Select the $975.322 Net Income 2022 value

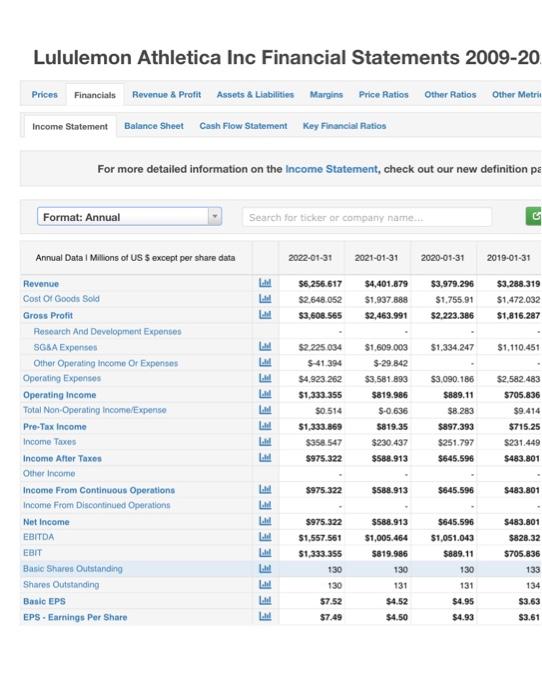(324, 522)
